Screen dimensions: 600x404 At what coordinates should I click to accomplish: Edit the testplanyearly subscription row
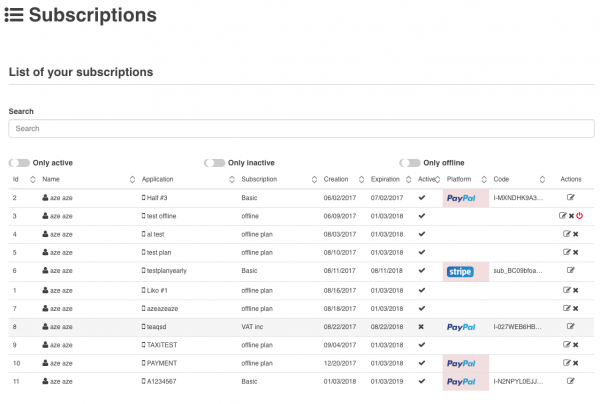point(570,270)
